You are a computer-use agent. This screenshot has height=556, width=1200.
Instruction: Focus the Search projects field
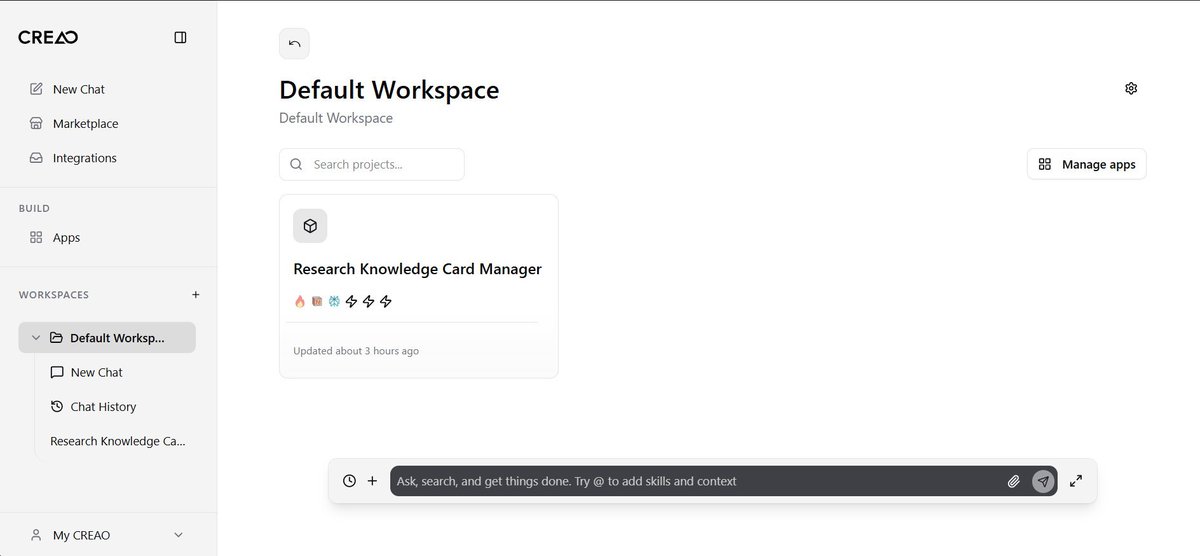coord(372,164)
